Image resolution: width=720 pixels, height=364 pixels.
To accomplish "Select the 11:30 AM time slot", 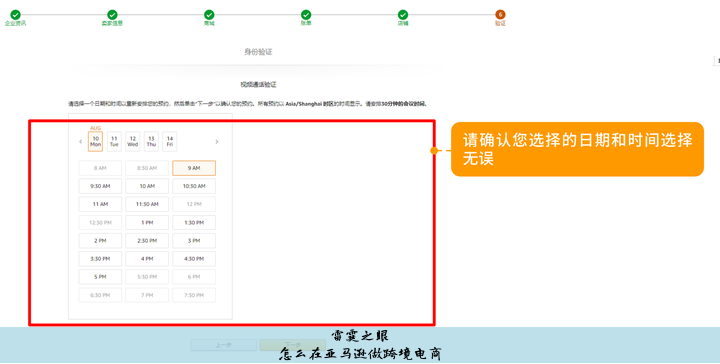I will click(x=147, y=204).
